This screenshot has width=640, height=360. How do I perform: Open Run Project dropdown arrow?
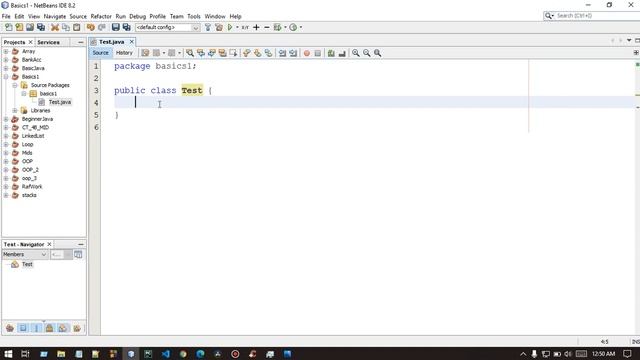click(x=237, y=27)
